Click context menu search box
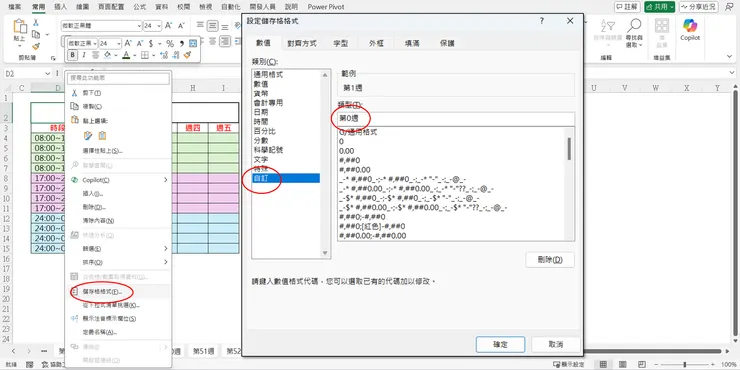The width and height of the screenshot is (740, 370). coord(118,78)
